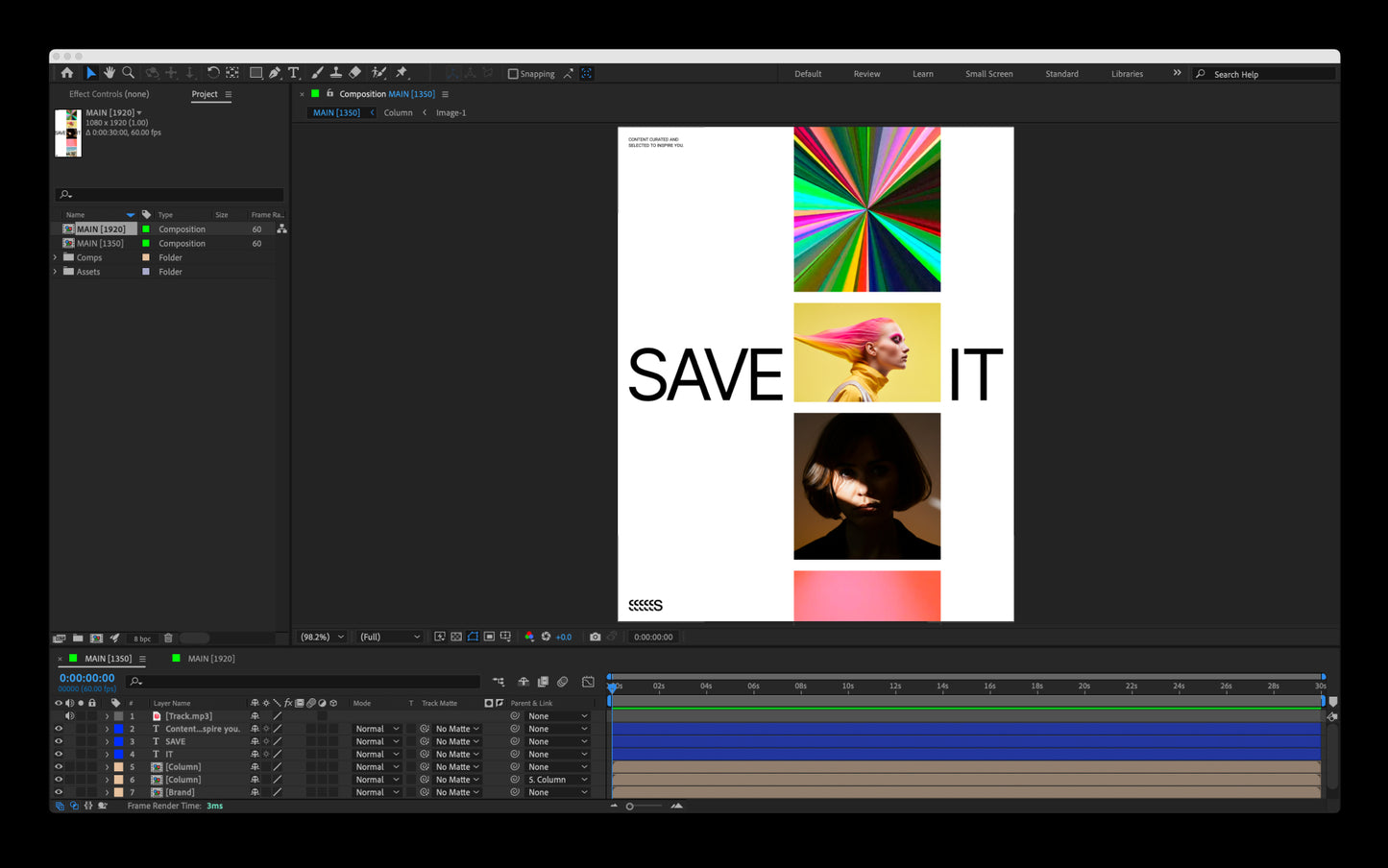
Task: Click the blue label color of the SAVE layer
Action: tap(119, 741)
